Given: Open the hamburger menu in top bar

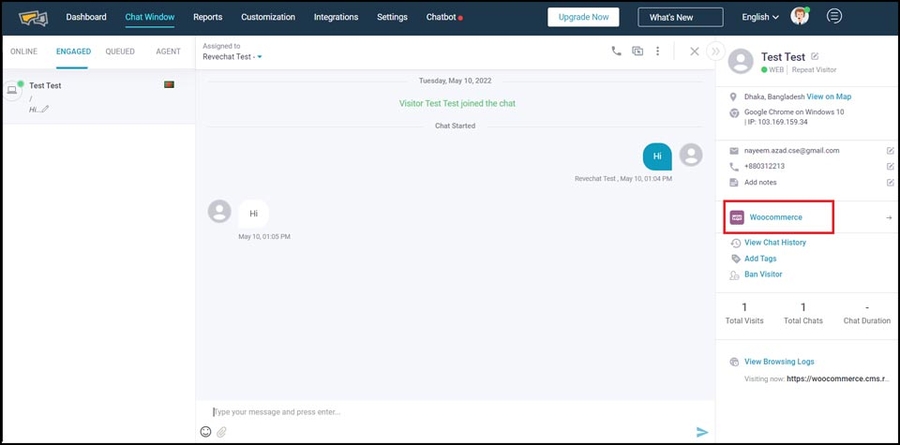Looking at the screenshot, I should pyautogui.click(x=834, y=17).
